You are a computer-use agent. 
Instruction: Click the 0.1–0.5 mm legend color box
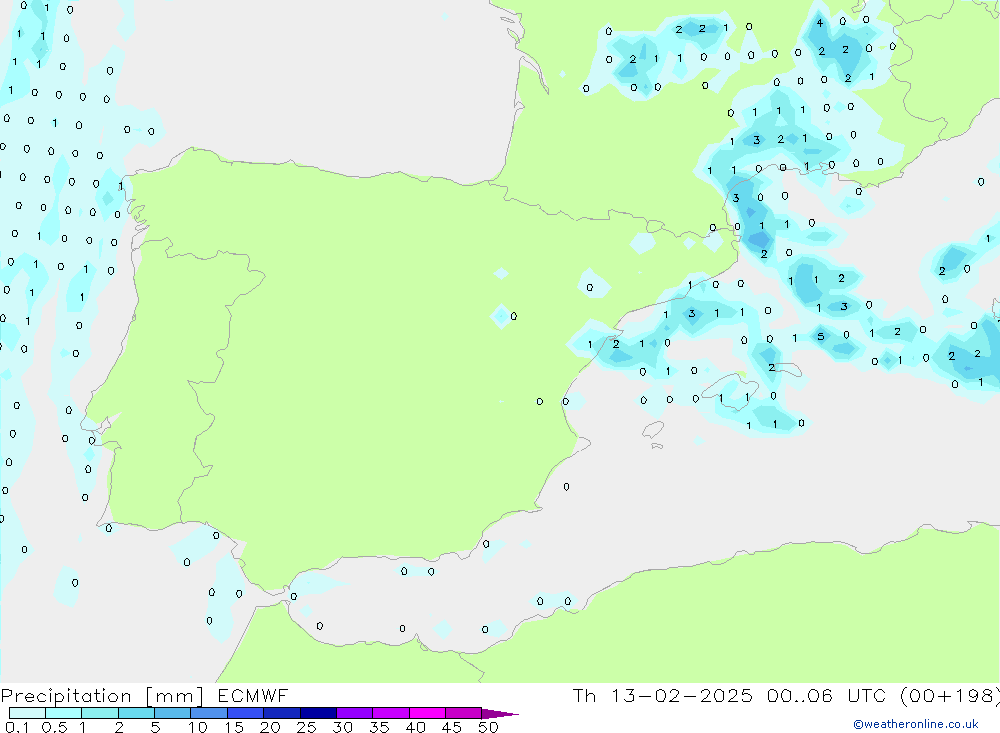[27, 713]
